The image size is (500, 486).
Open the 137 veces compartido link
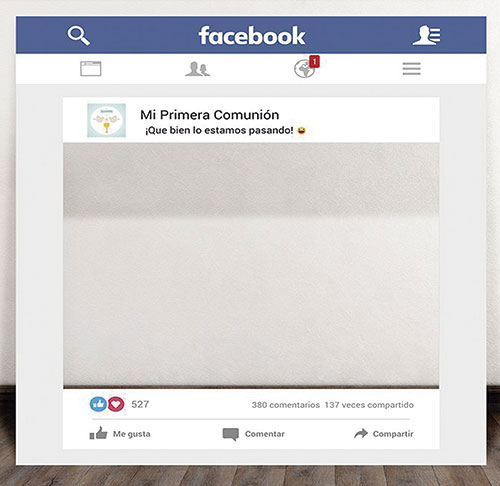coord(369,405)
